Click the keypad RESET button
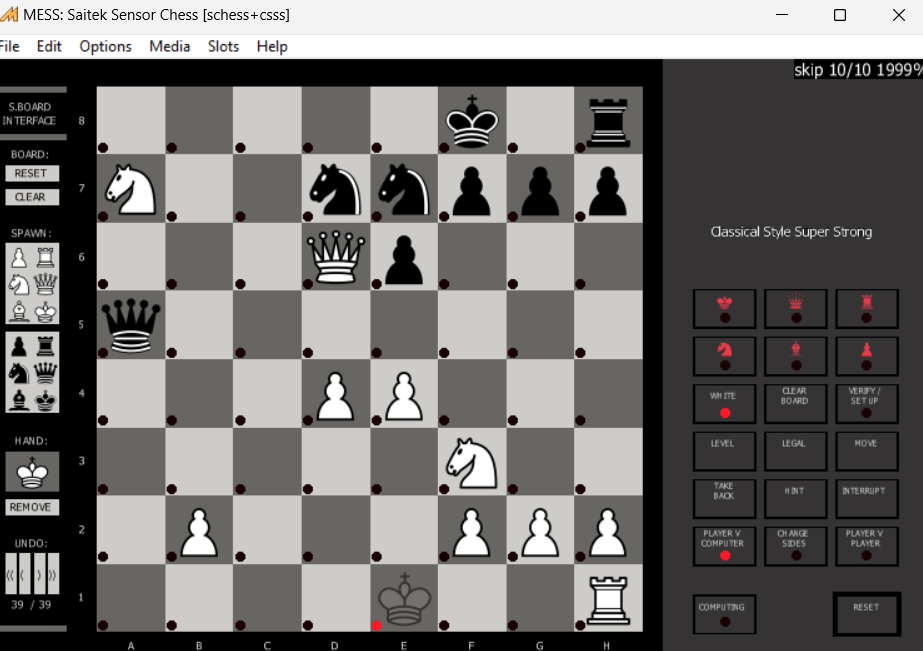This screenshot has height=651, width=923. [866, 614]
